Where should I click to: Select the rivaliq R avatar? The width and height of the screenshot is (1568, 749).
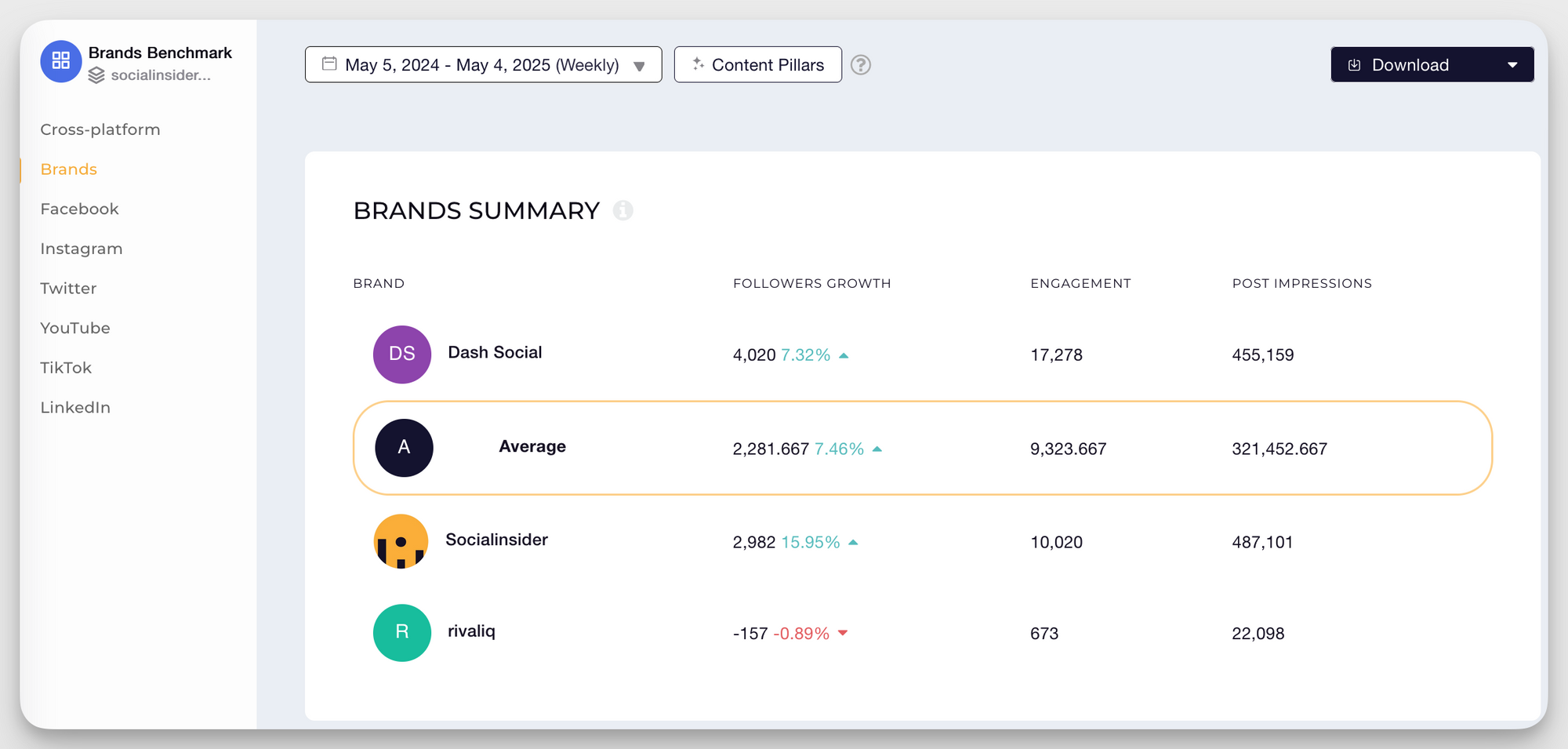pyautogui.click(x=402, y=633)
